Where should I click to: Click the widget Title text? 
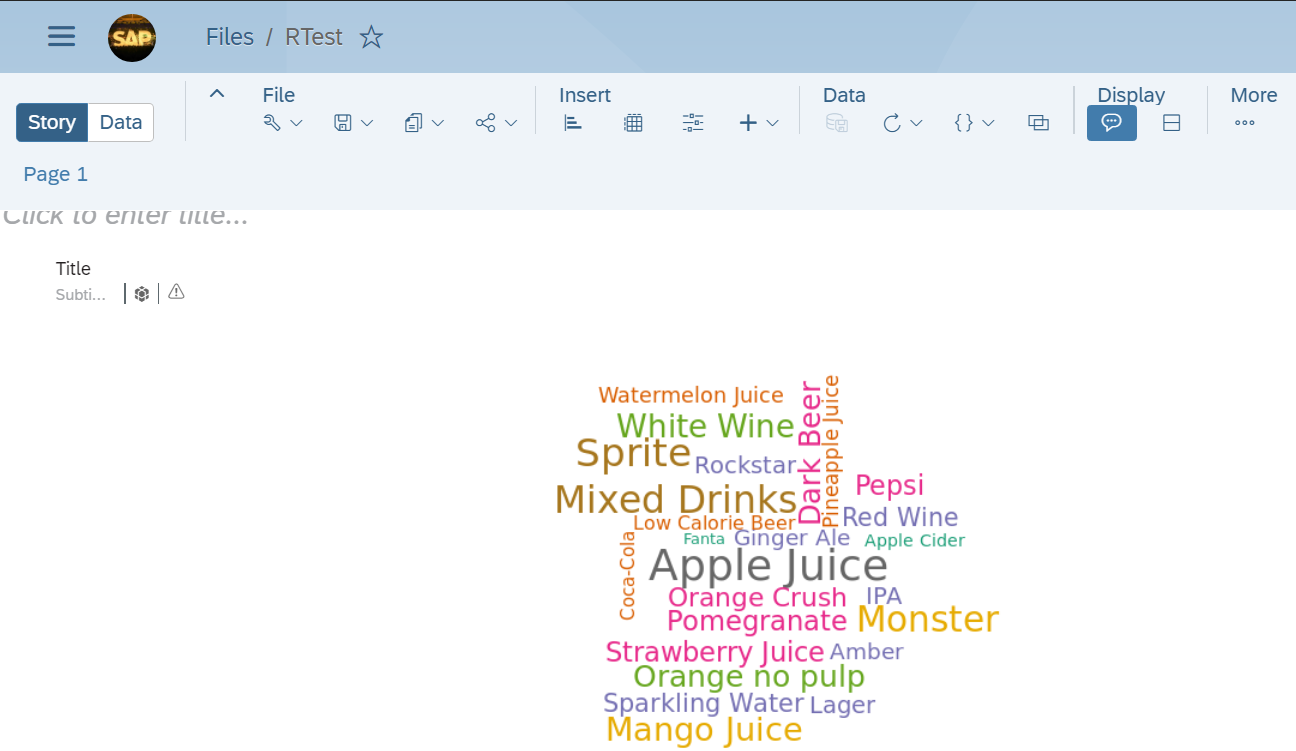click(73, 269)
